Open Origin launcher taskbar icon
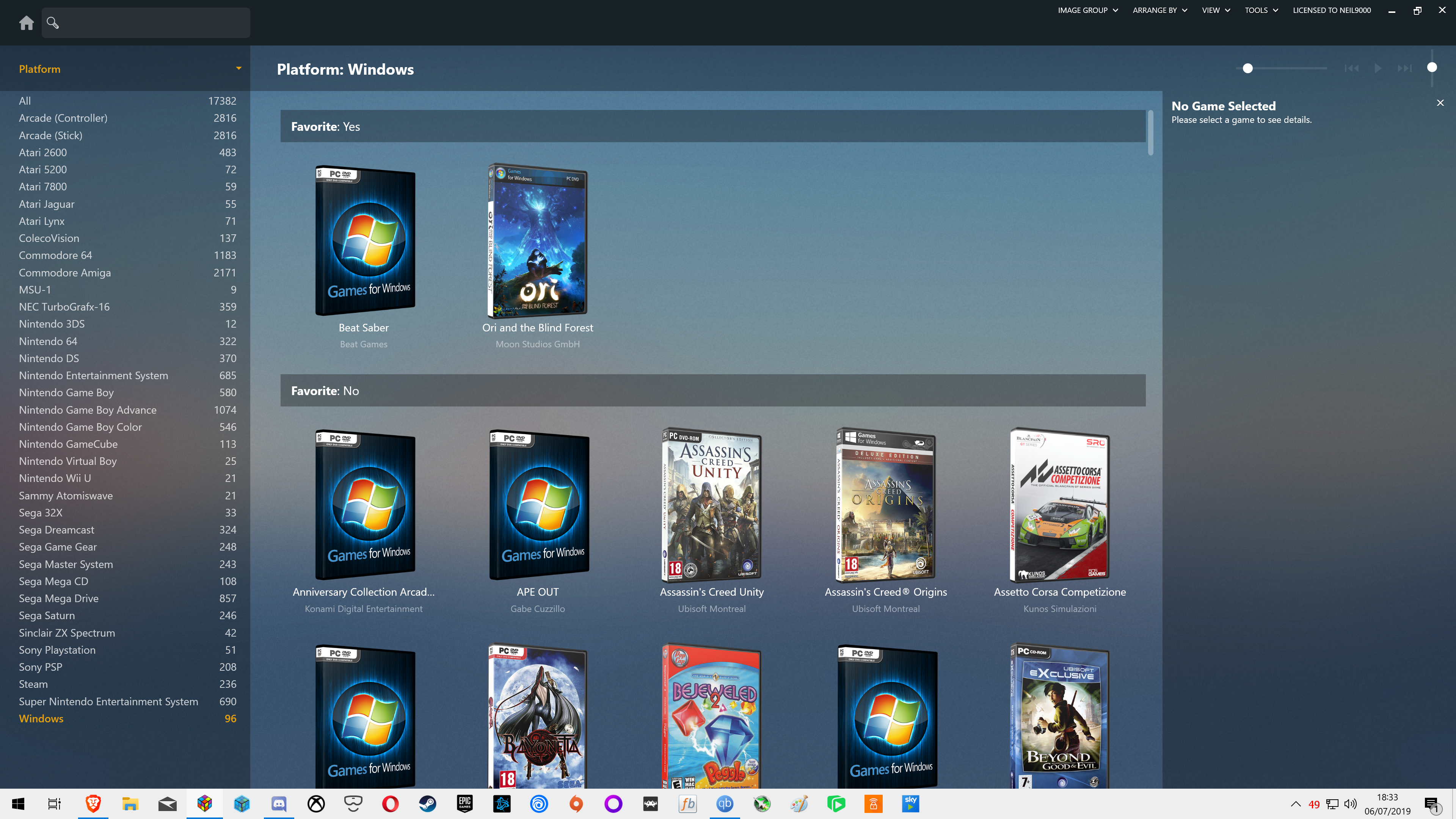This screenshot has height=819, width=1456. point(576,804)
